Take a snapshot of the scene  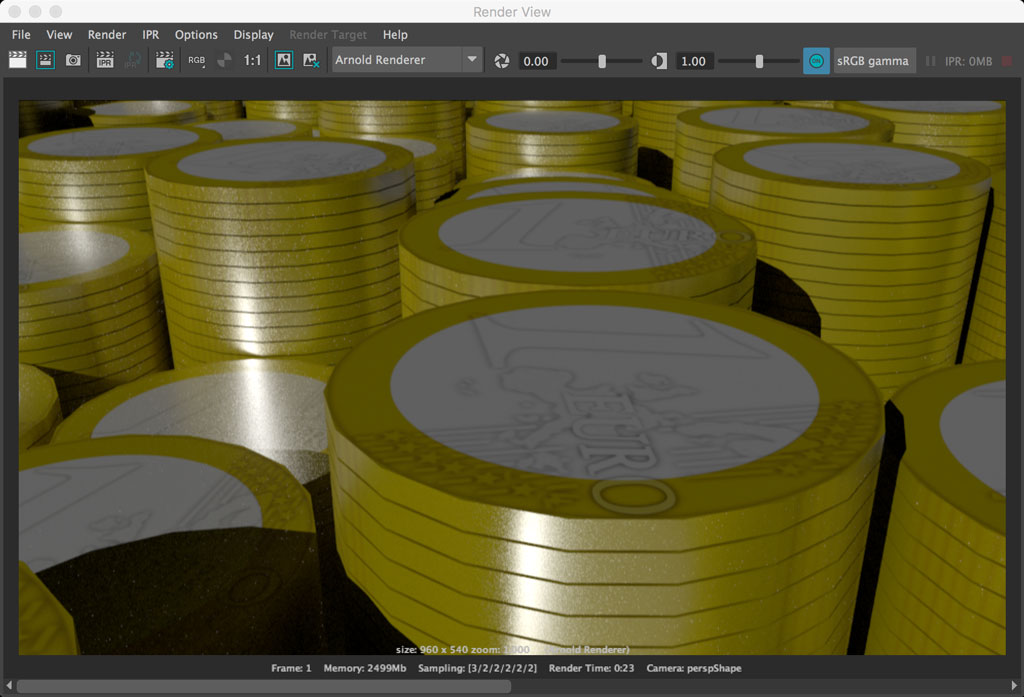click(x=73, y=61)
